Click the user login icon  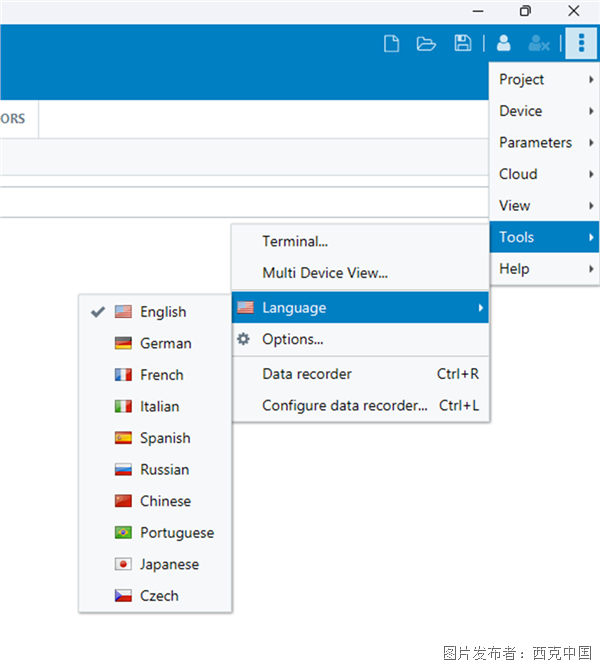point(504,43)
